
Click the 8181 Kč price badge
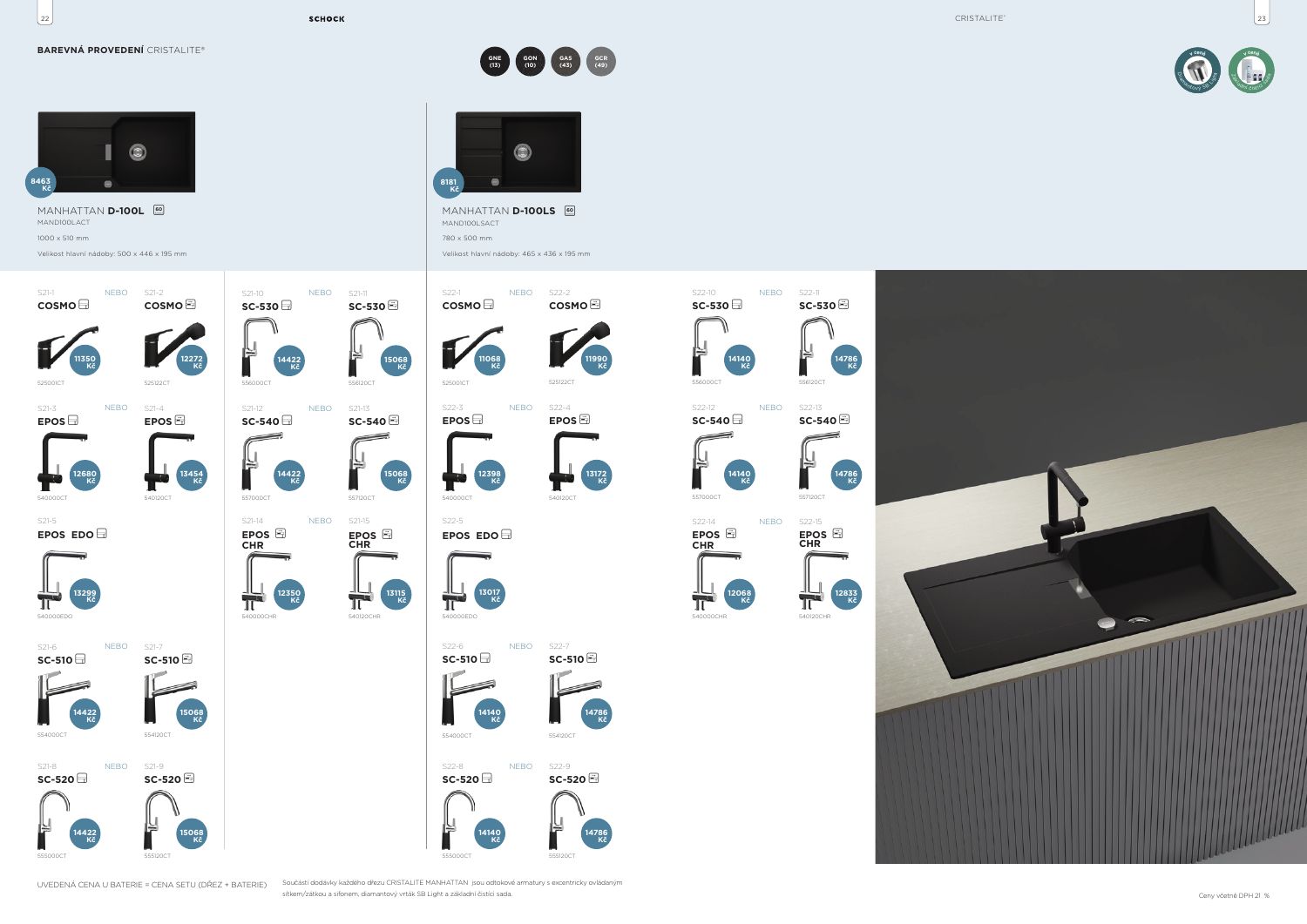449,185
